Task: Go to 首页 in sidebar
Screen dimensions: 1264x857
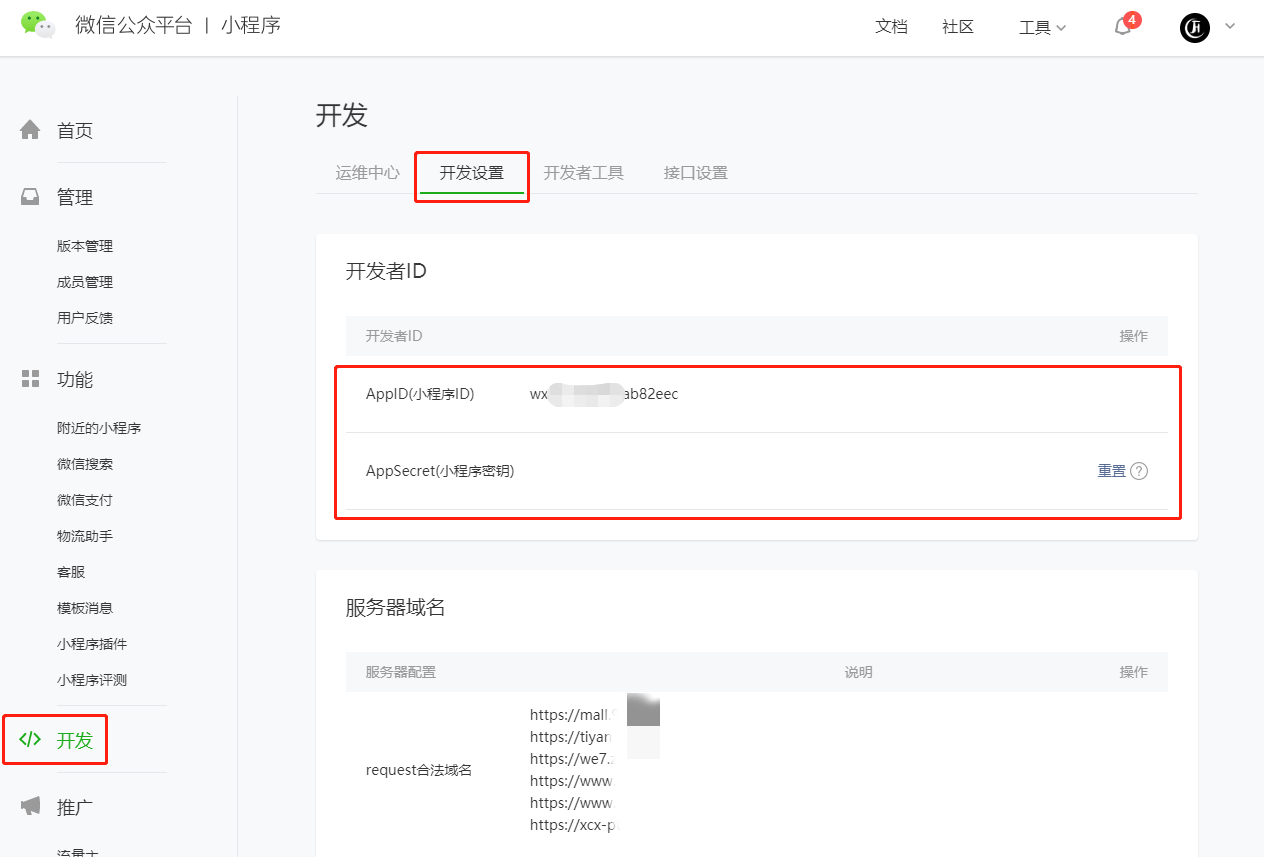Action: point(75,131)
